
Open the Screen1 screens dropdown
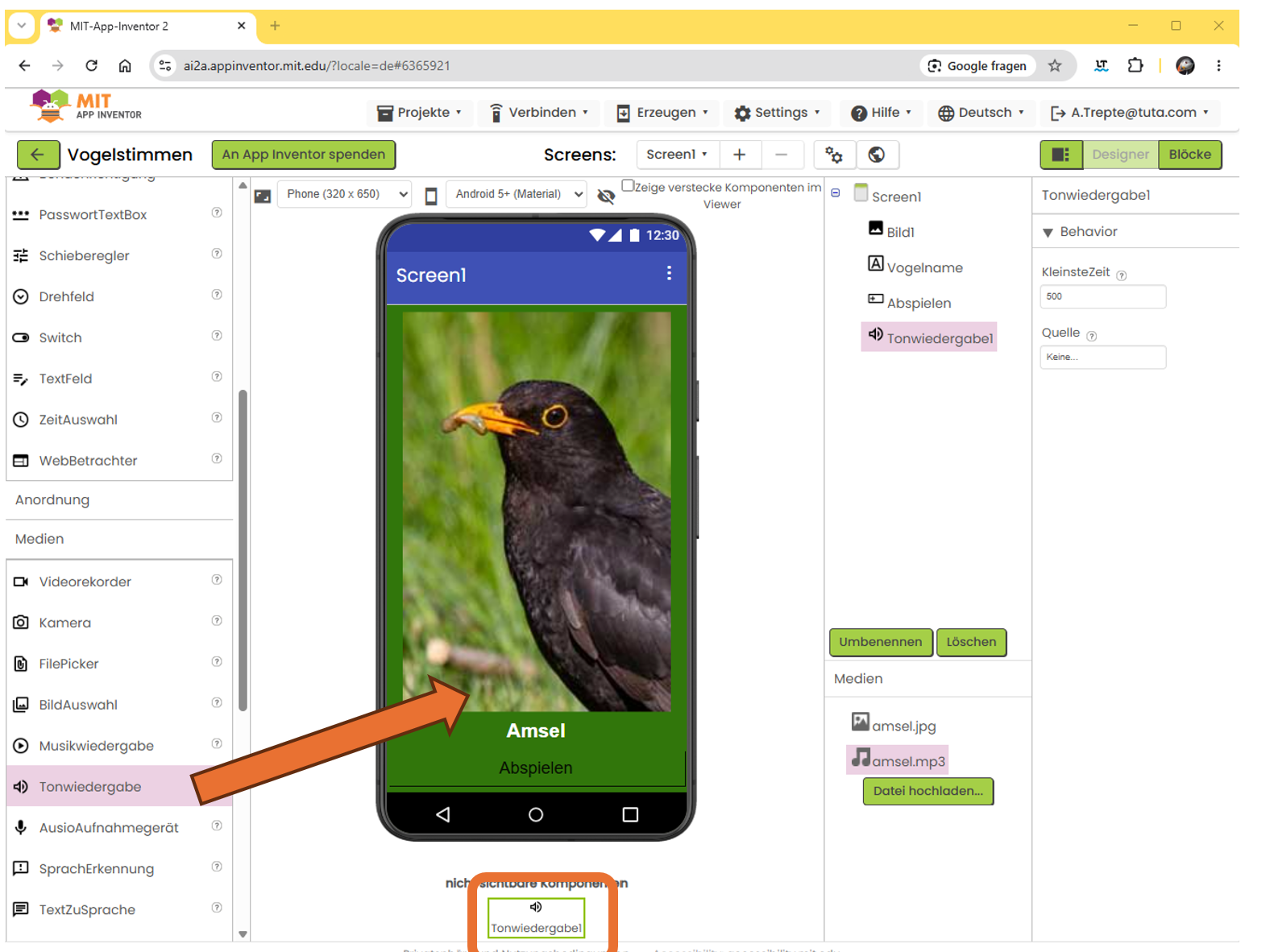[677, 155]
